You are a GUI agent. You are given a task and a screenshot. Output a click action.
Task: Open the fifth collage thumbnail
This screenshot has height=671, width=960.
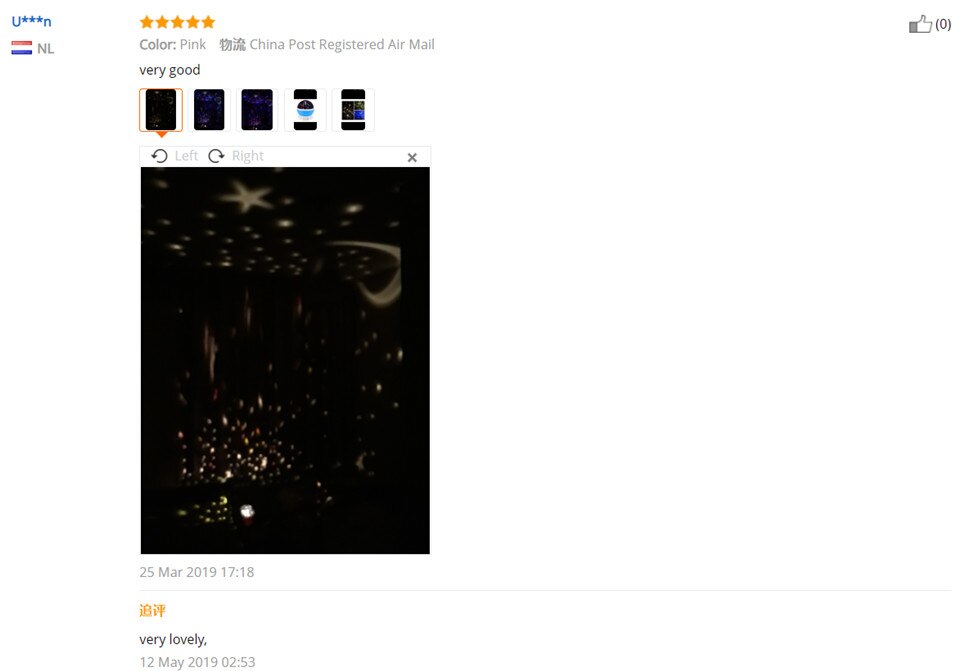tap(353, 110)
